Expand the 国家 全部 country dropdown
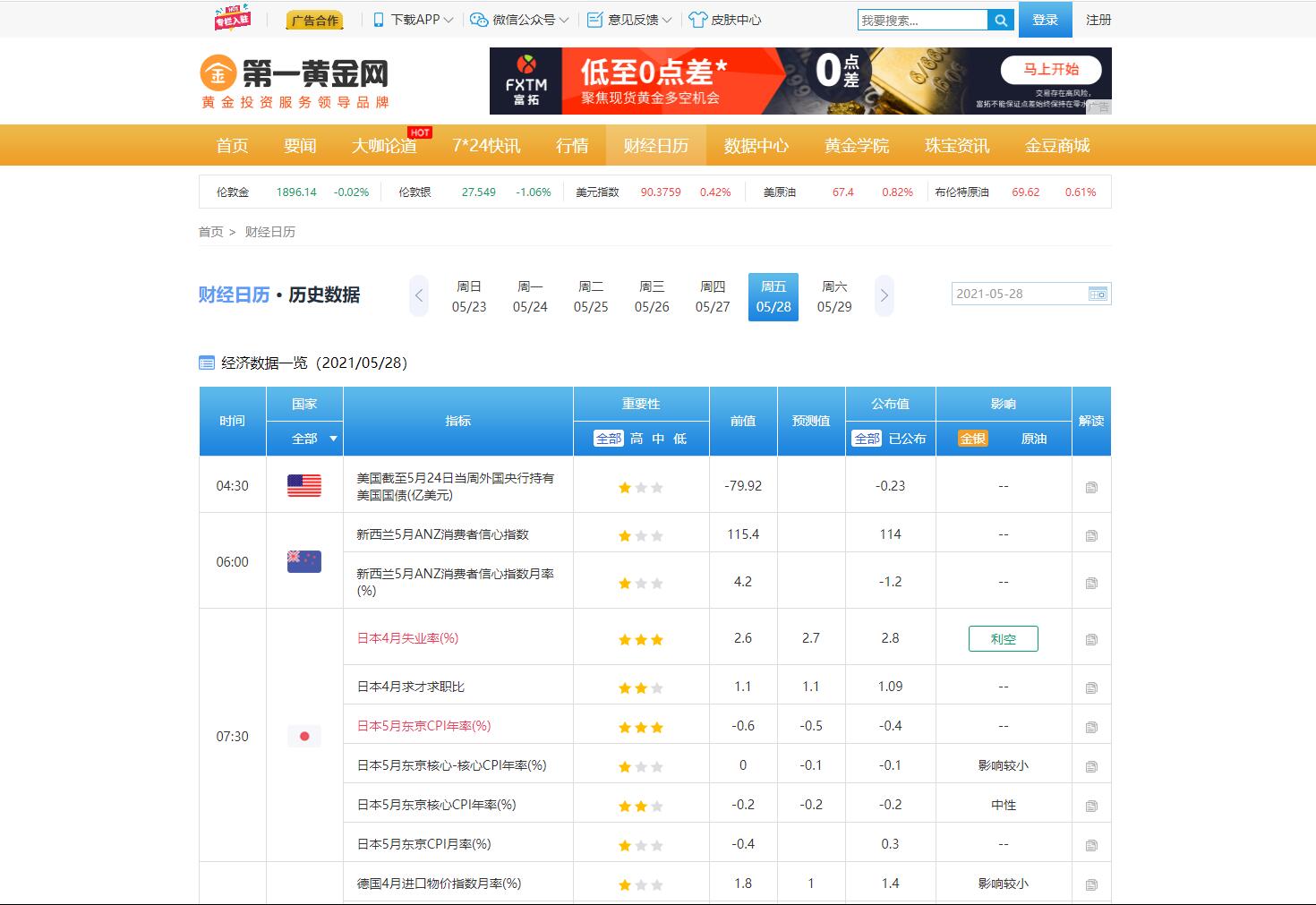Screen dimensions: 1316x905 point(313,439)
